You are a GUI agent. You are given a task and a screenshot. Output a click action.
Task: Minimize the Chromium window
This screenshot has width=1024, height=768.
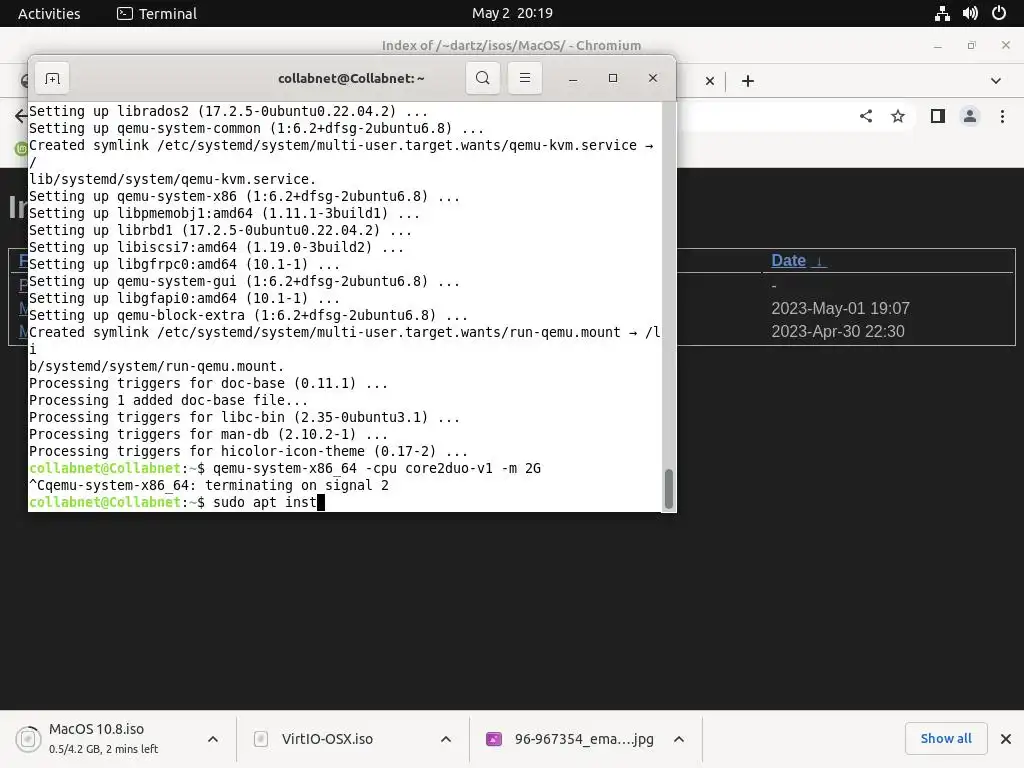pos(938,46)
